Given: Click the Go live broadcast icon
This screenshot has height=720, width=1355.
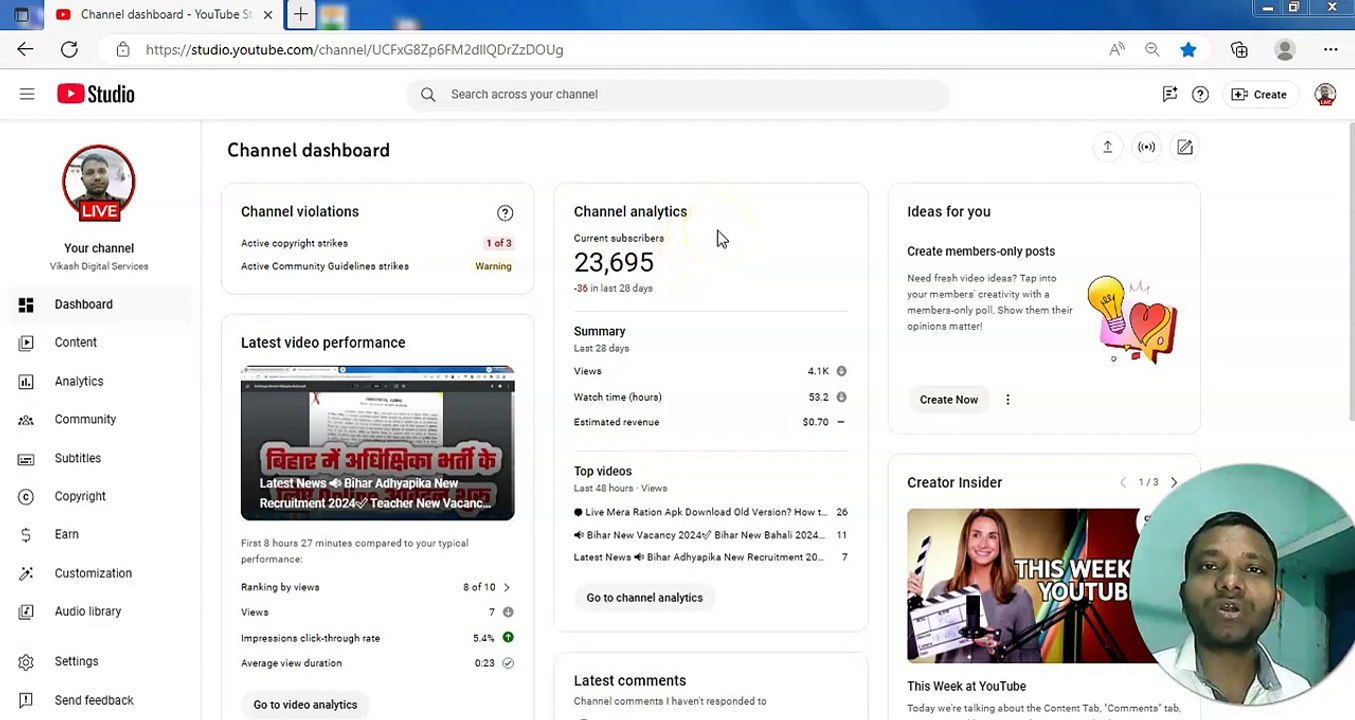Looking at the screenshot, I should [x=1146, y=147].
